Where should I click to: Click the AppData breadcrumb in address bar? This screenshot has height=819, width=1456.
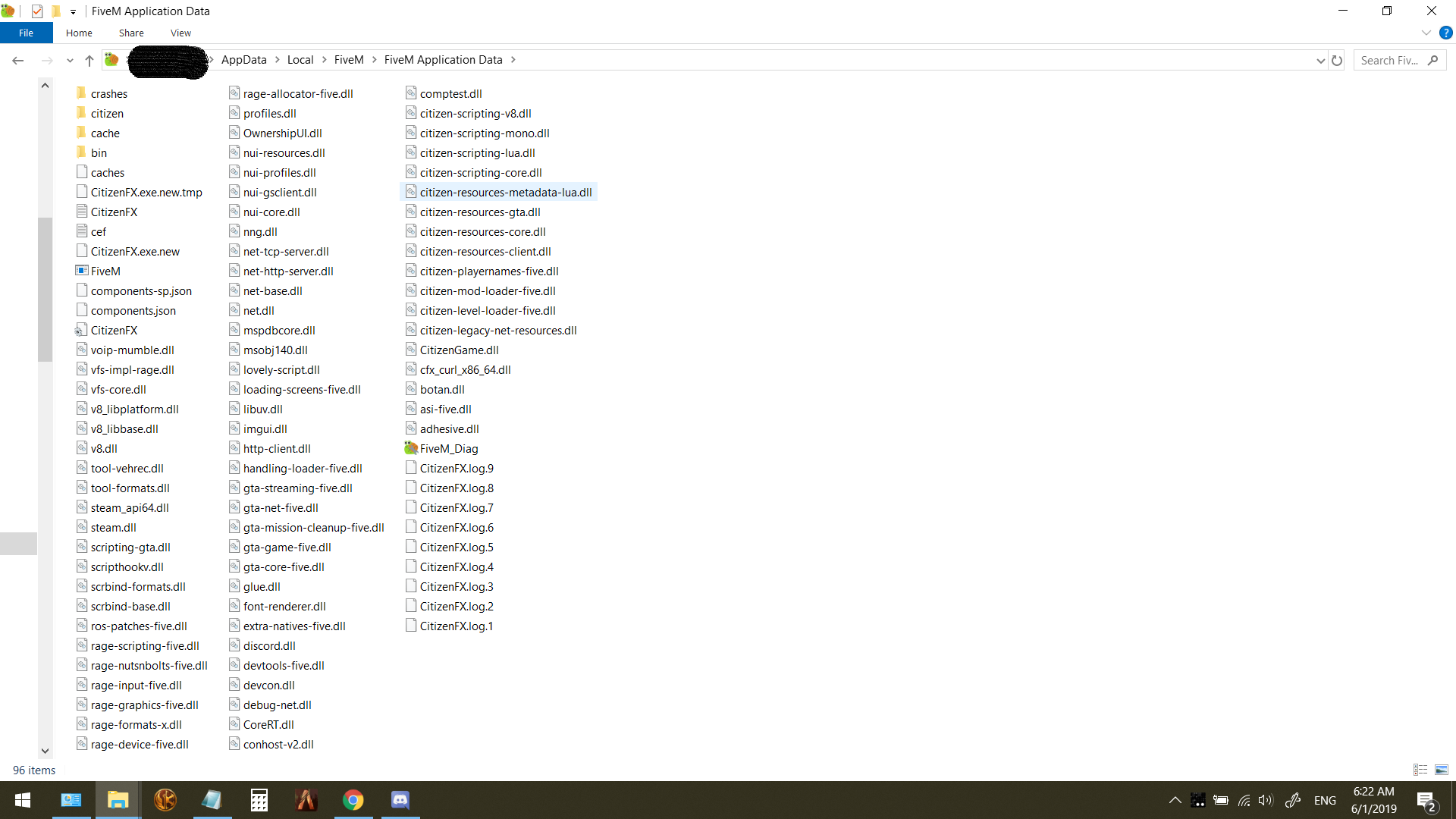point(243,60)
